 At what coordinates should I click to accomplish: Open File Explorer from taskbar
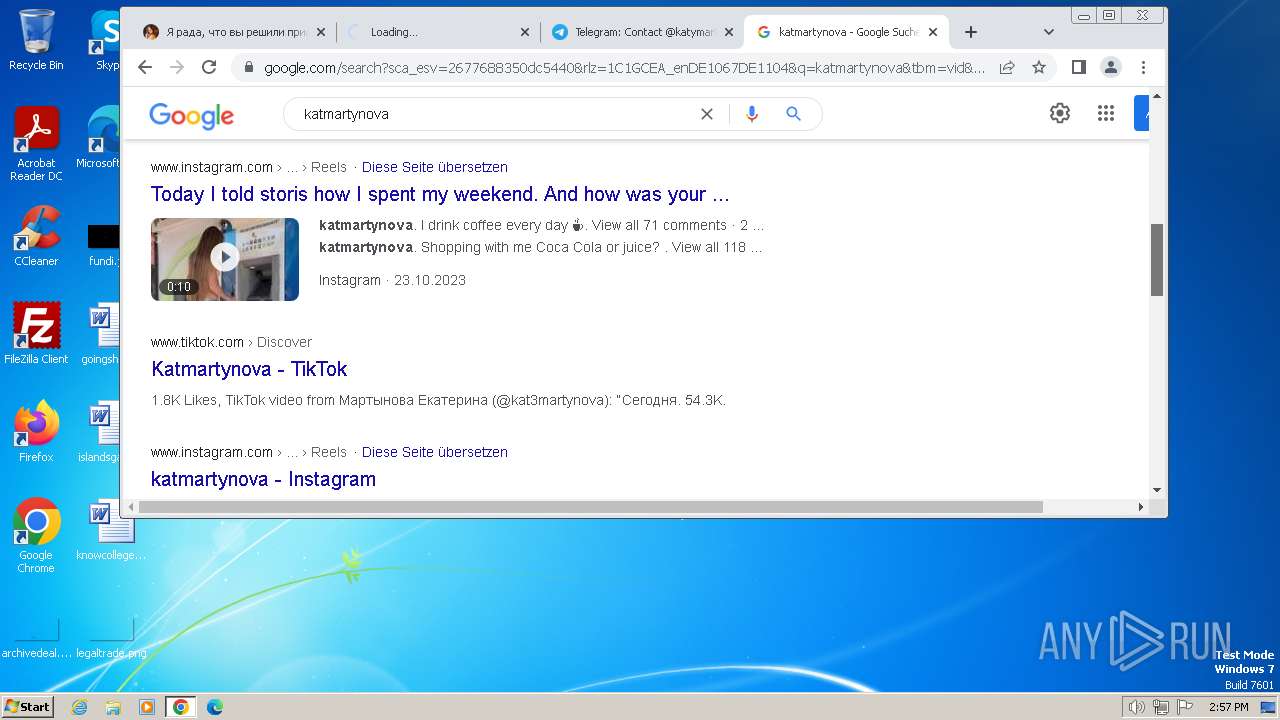113,707
